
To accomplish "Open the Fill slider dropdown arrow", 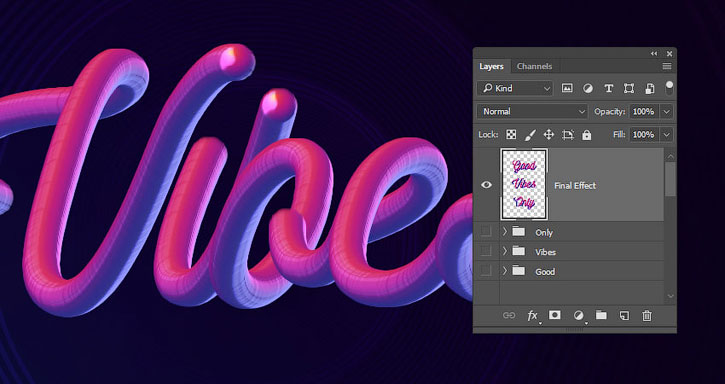I will tap(666, 135).
